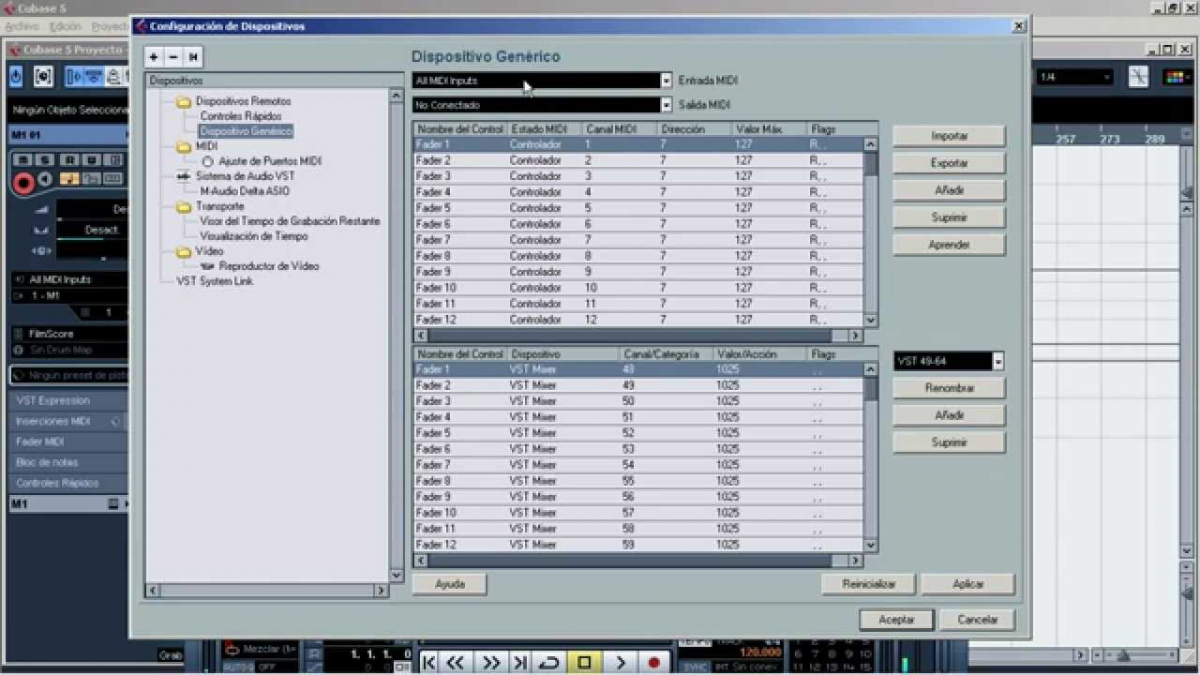Click the Reinicializar button
The image size is (1200, 675).
[868, 584]
